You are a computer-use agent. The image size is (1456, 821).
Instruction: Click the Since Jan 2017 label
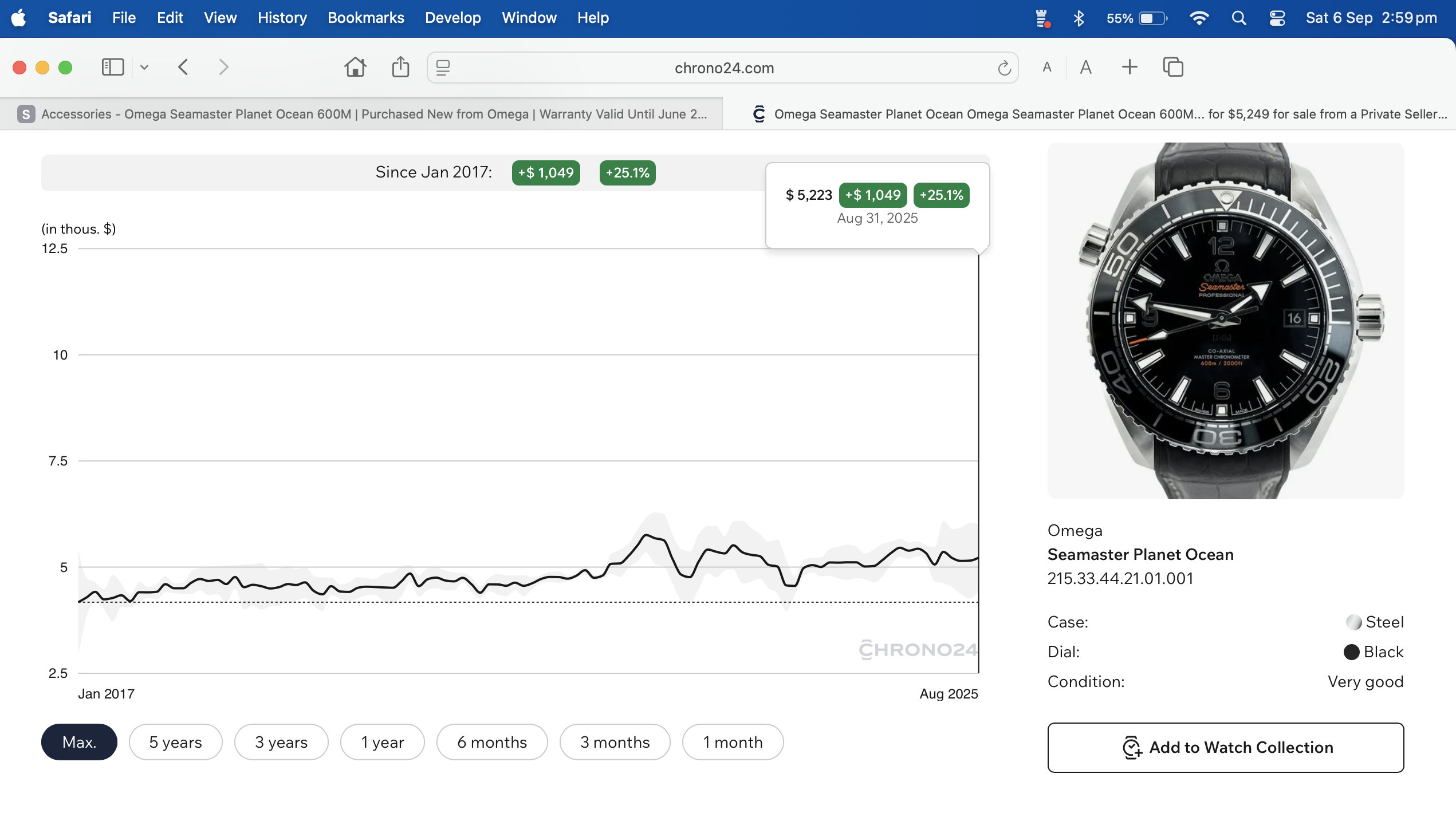pyautogui.click(x=434, y=172)
